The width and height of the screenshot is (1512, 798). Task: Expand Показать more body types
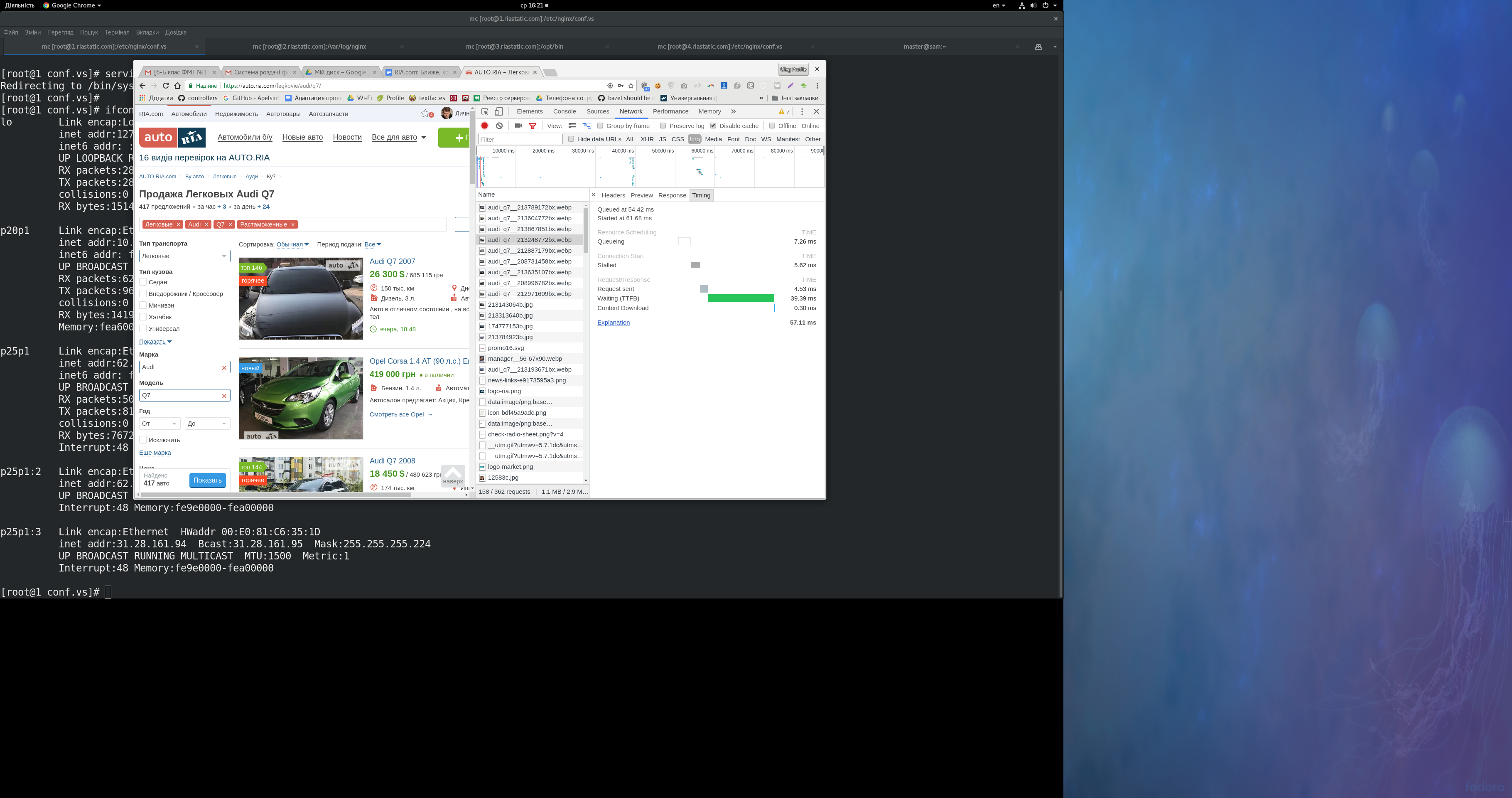coord(155,342)
